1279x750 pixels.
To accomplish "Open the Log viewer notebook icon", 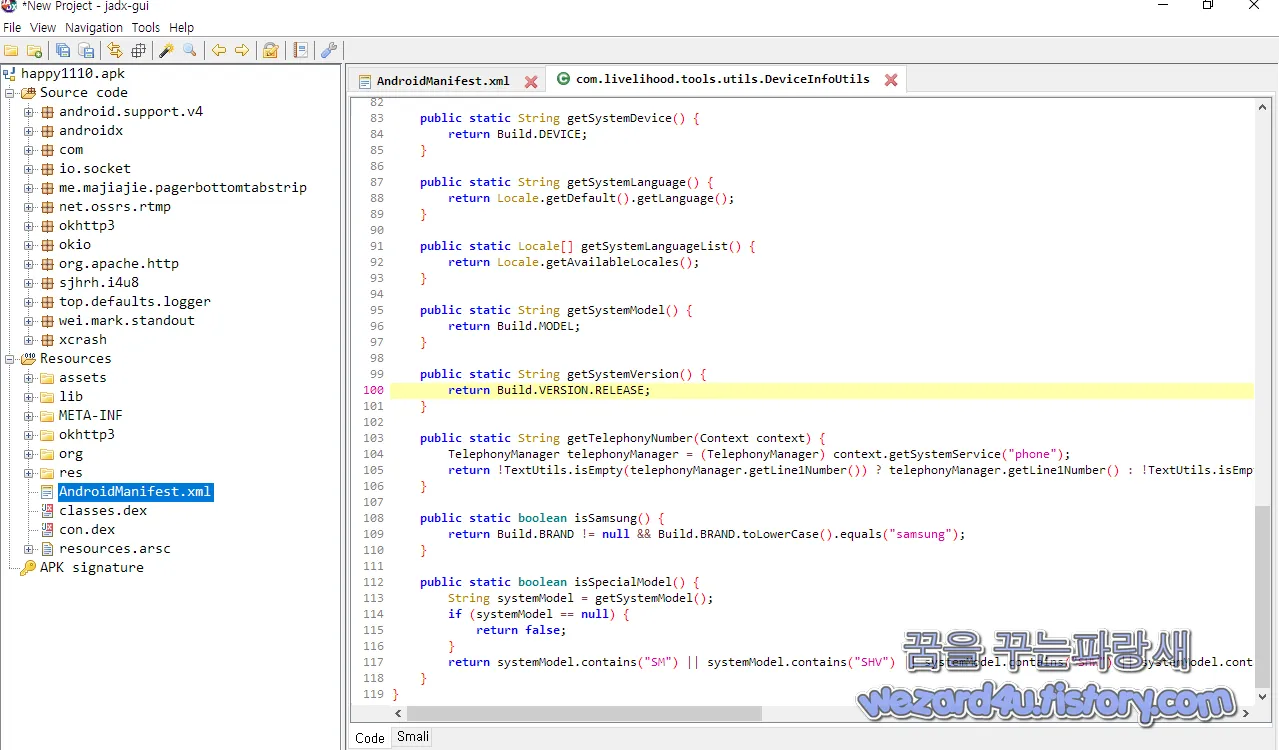I will (x=300, y=50).
